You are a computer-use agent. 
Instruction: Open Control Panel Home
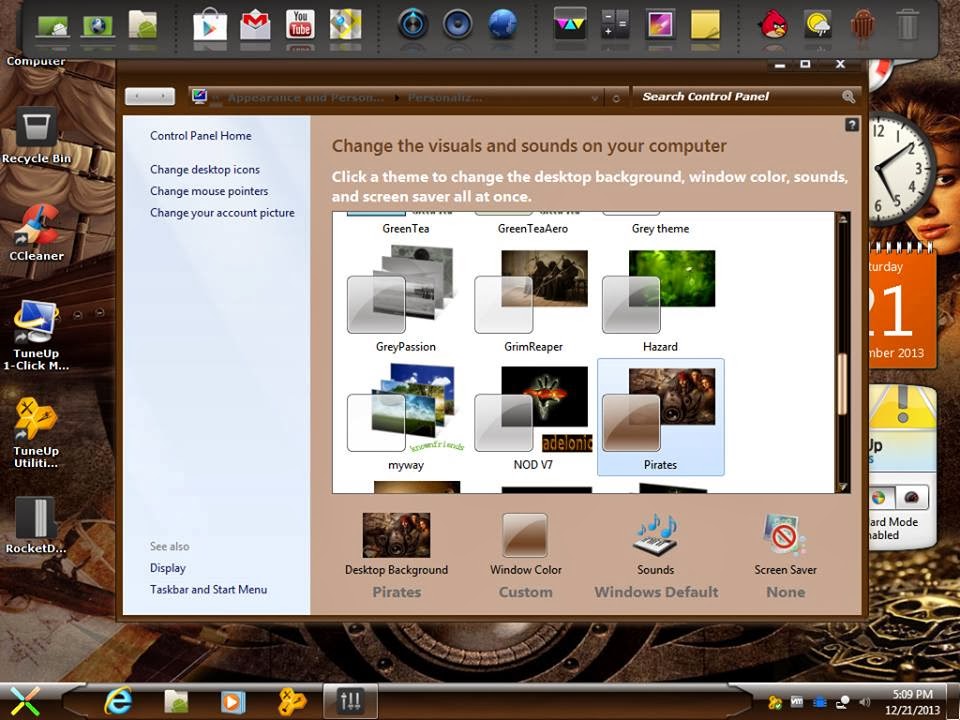201,136
